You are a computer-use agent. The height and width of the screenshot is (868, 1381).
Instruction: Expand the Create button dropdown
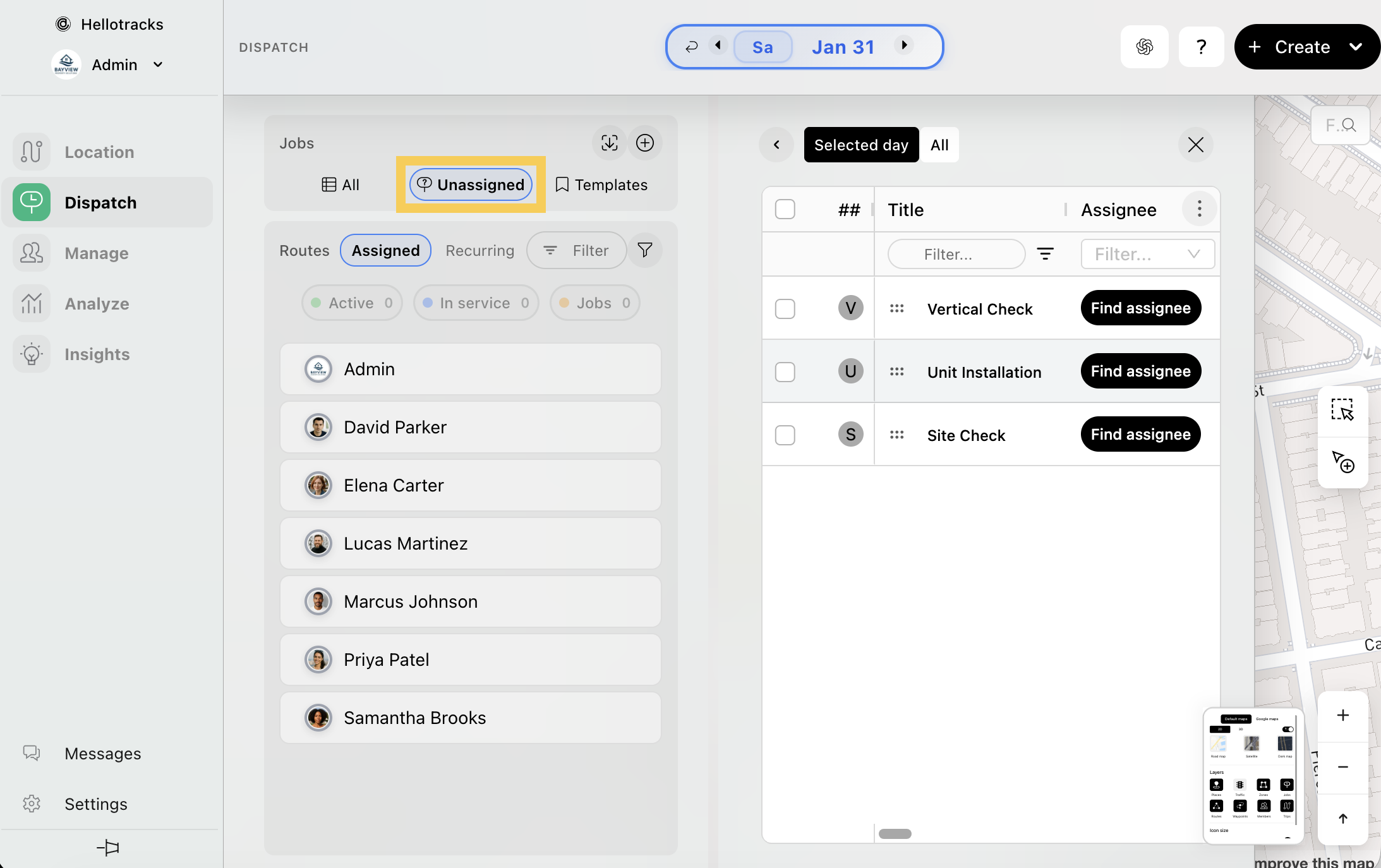click(1355, 47)
